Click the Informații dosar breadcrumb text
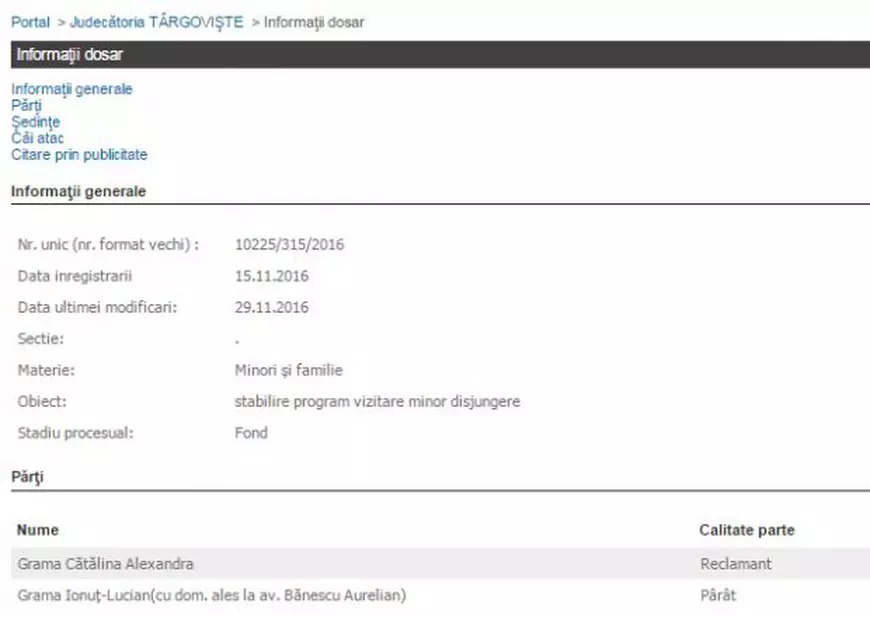This screenshot has width=870, height=617. (314, 22)
